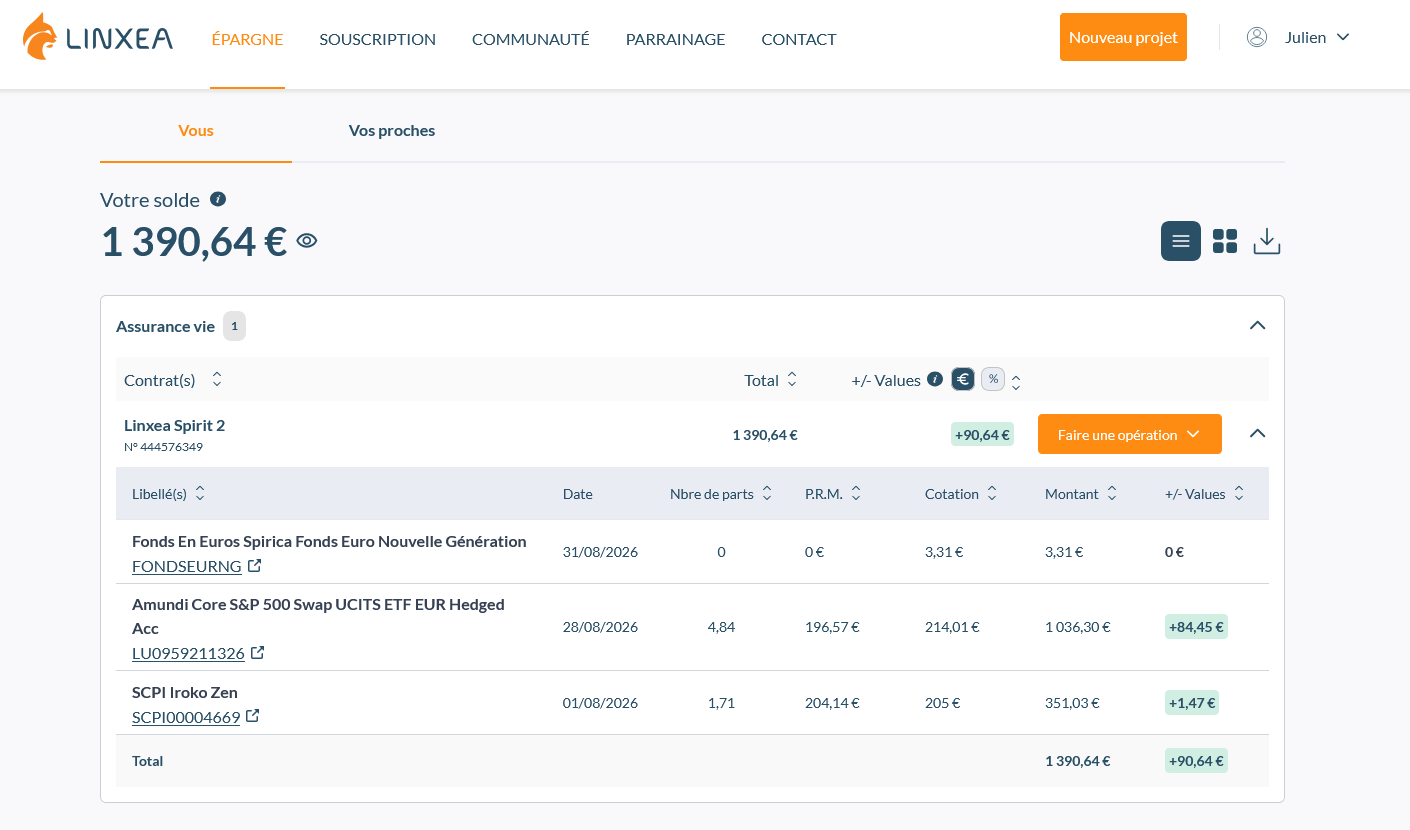Viewport: 1410px width, 830px height.
Task: Select the Fonds En Euros Spirica label
Action: (x=329, y=541)
